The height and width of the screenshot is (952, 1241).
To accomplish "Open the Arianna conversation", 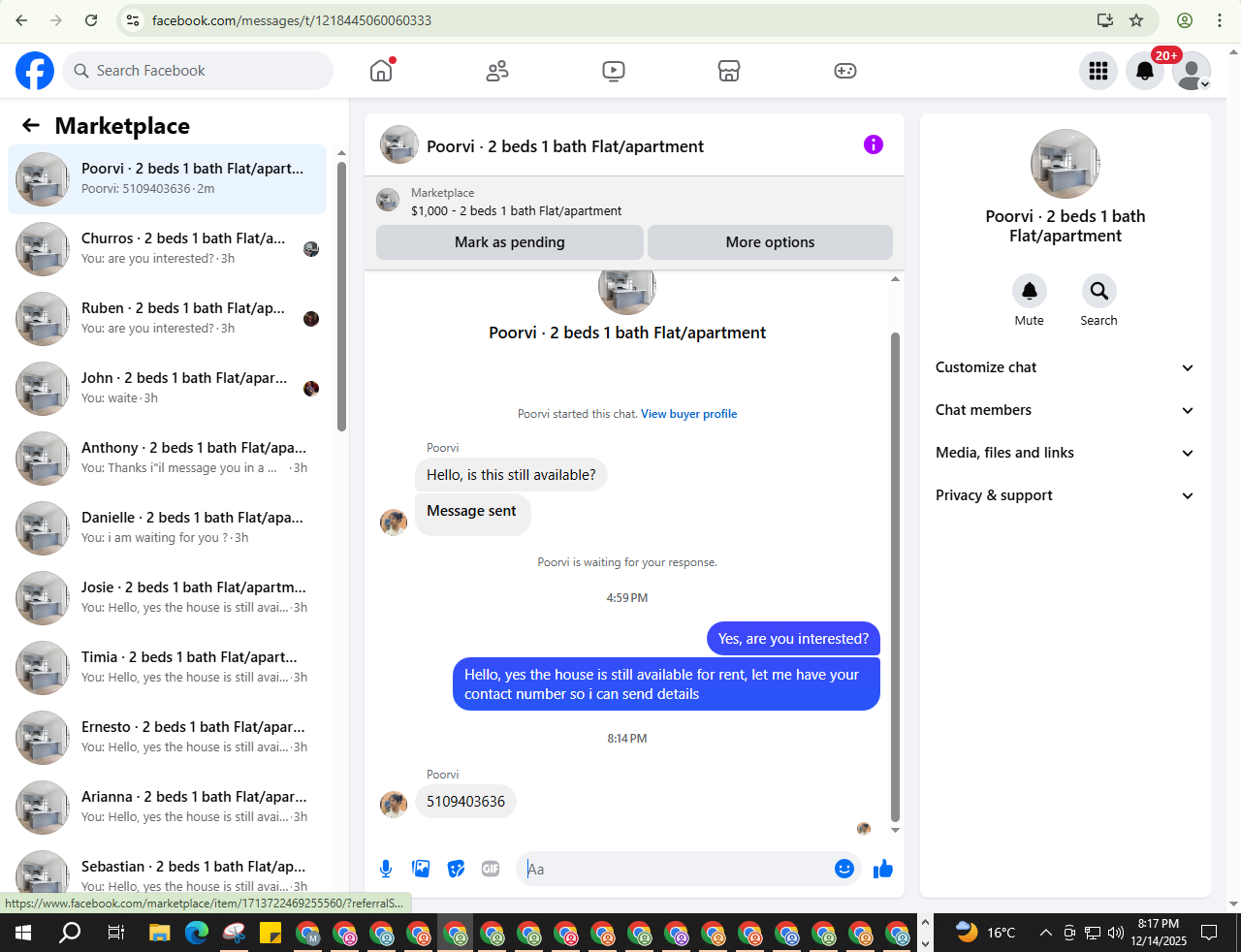I will [167, 808].
